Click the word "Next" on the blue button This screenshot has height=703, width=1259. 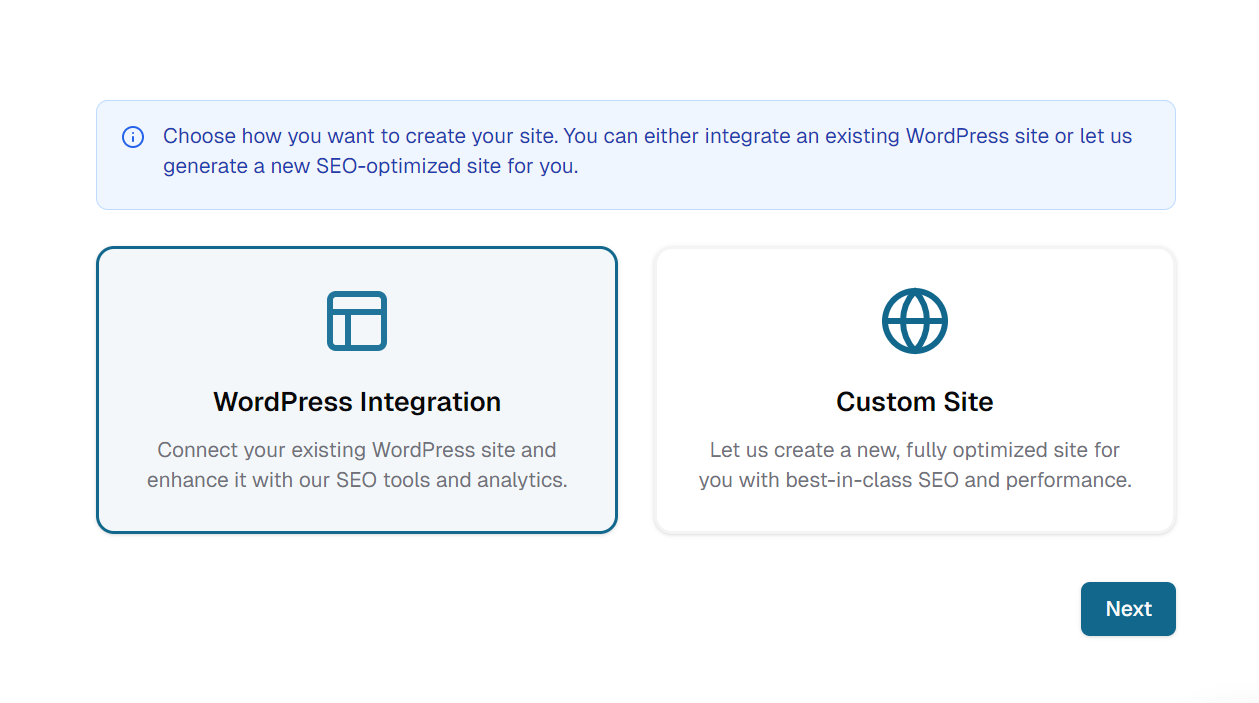pos(1128,609)
